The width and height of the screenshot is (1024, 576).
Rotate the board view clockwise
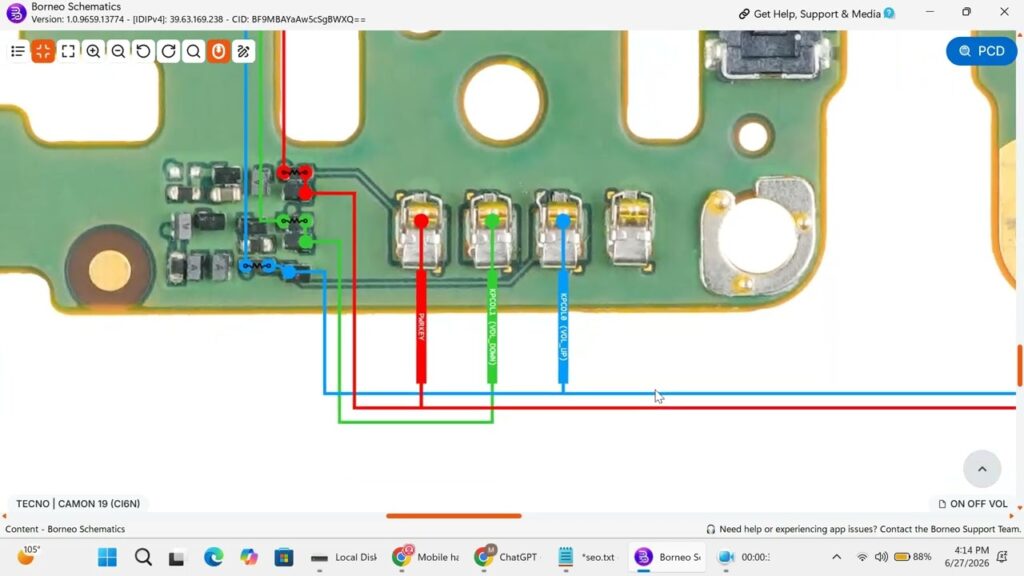[168, 51]
